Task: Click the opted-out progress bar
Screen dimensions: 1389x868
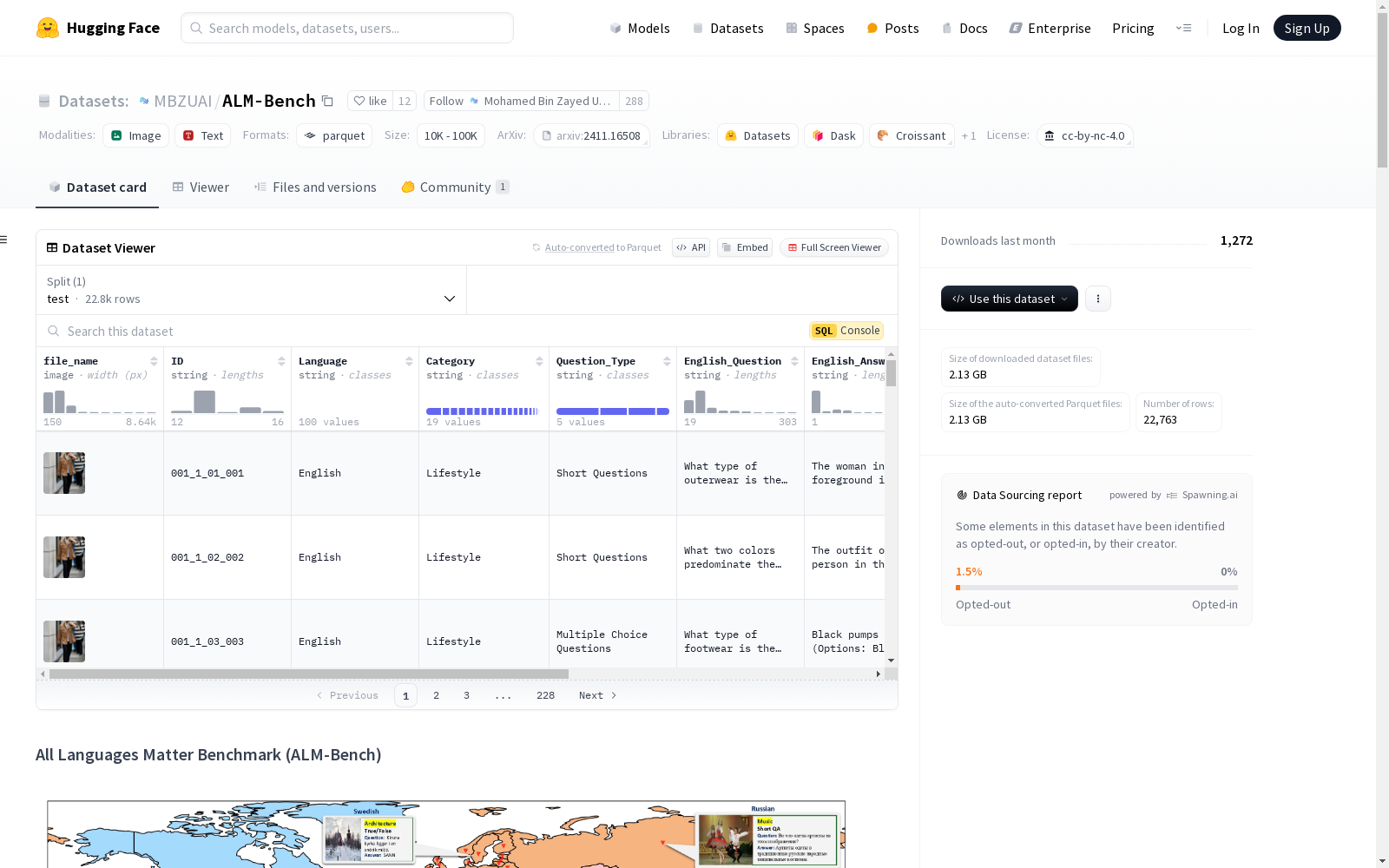Action: 1096,588
